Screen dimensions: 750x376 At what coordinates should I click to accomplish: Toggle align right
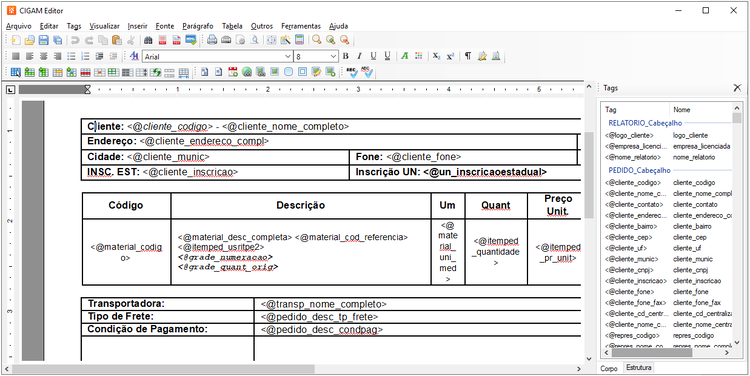point(57,56)
